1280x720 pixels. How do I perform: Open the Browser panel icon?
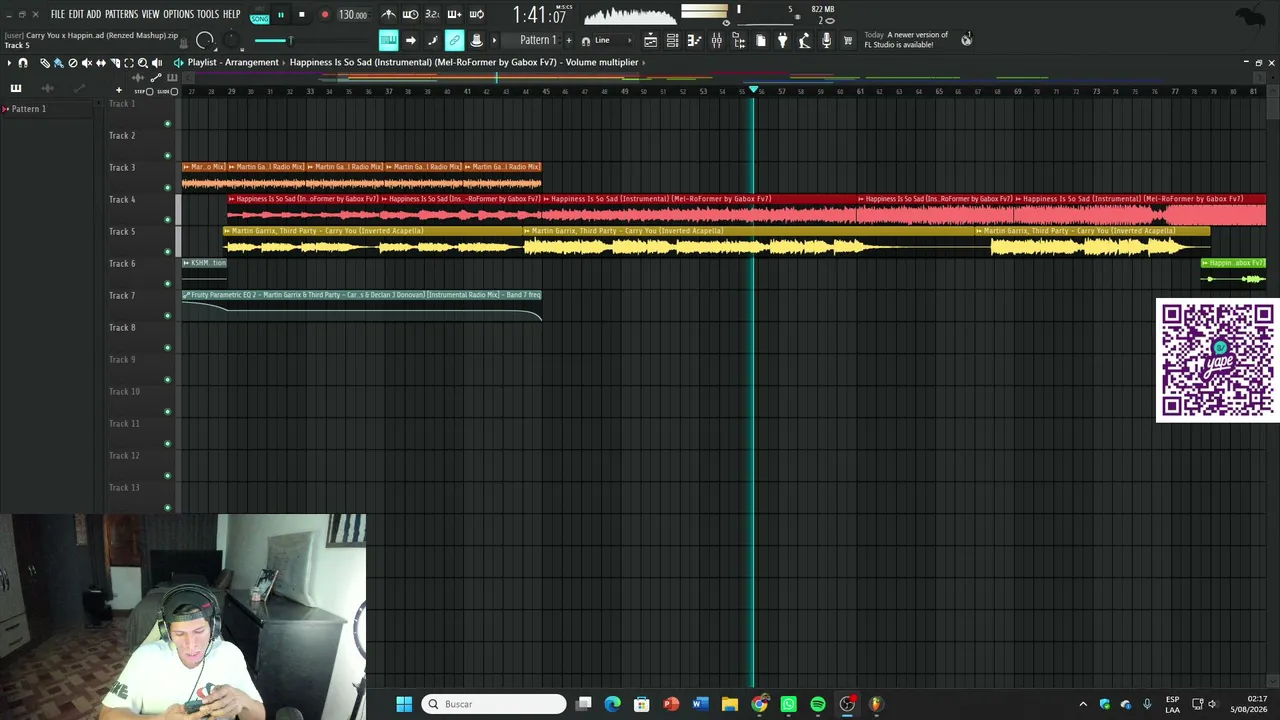click(x=738, y=40)
